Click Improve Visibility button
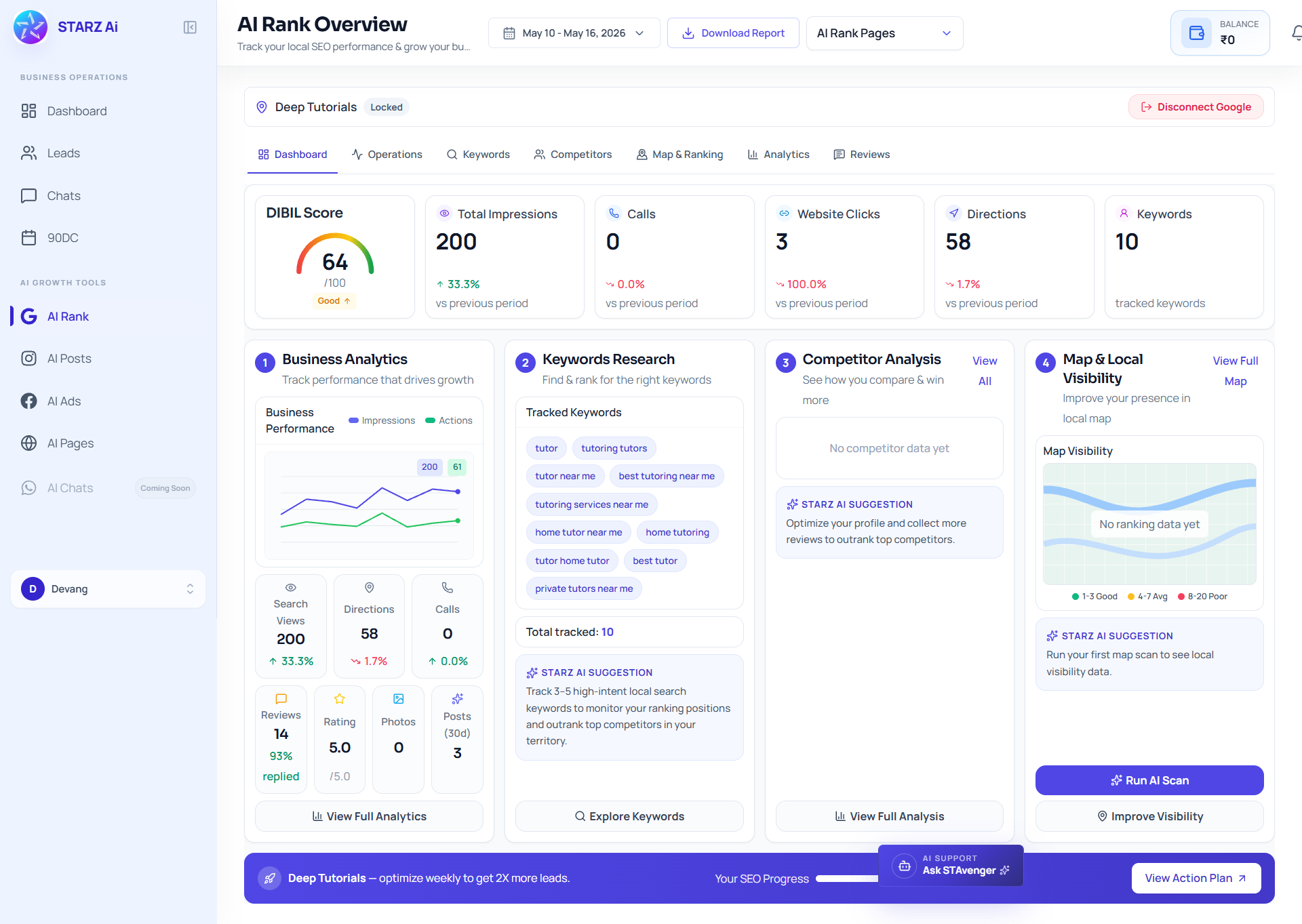Viewport: 1302px width, 924px height. click(1149, 816)
